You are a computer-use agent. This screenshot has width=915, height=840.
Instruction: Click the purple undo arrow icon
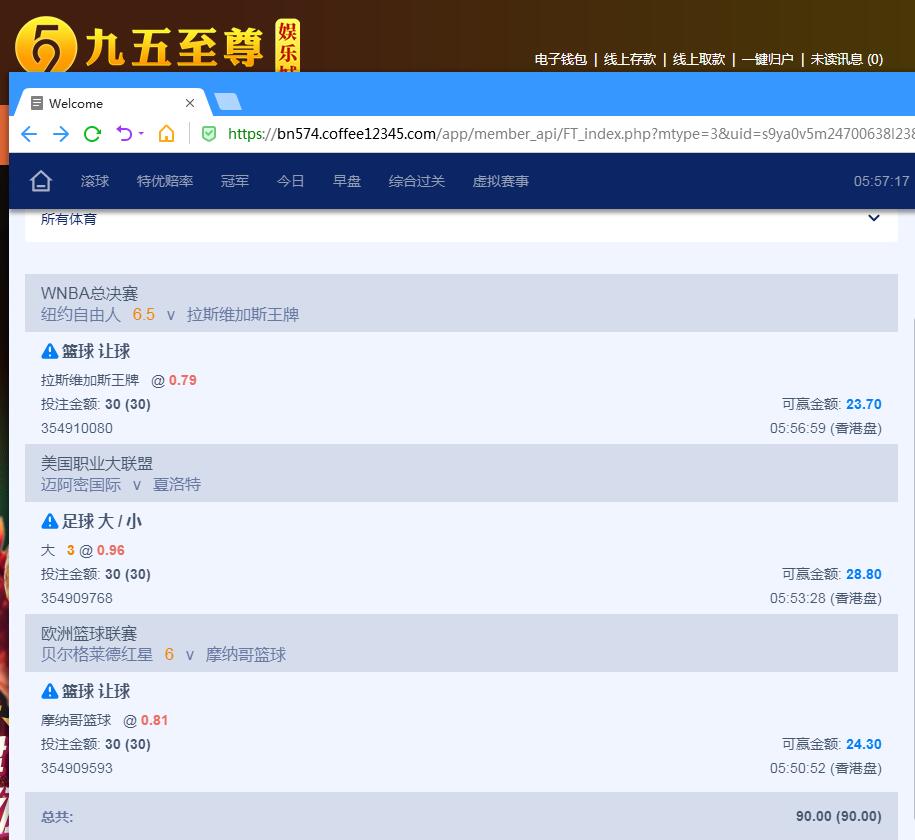pos(124,134)
